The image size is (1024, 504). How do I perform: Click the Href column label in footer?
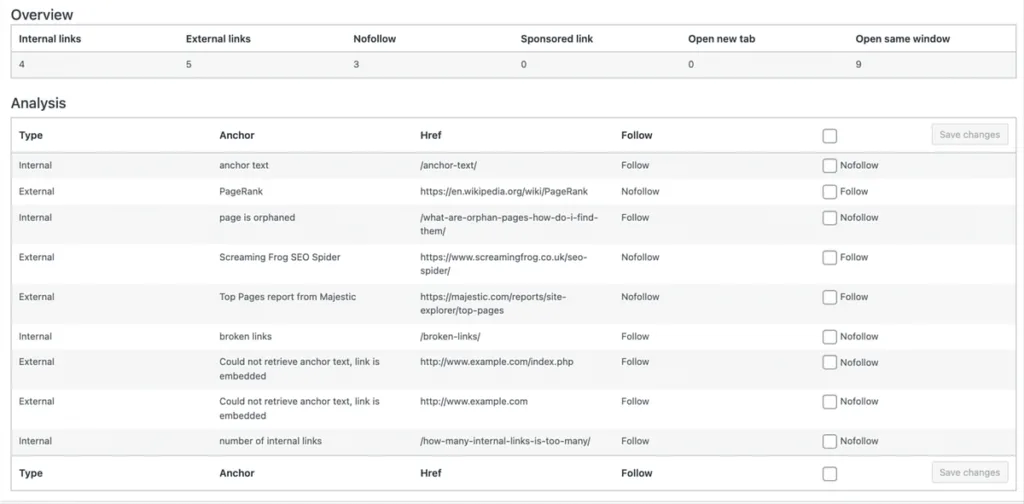tap(431, 473)
